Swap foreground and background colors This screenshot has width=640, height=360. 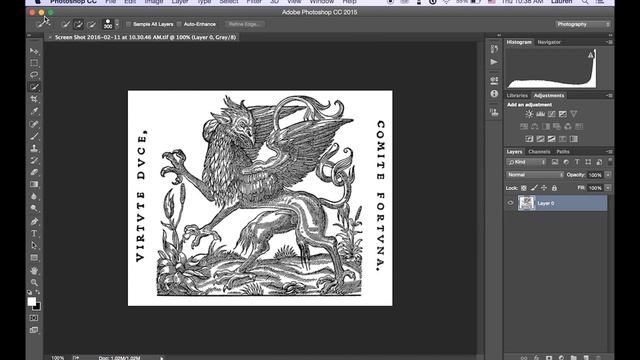(38, 292)
